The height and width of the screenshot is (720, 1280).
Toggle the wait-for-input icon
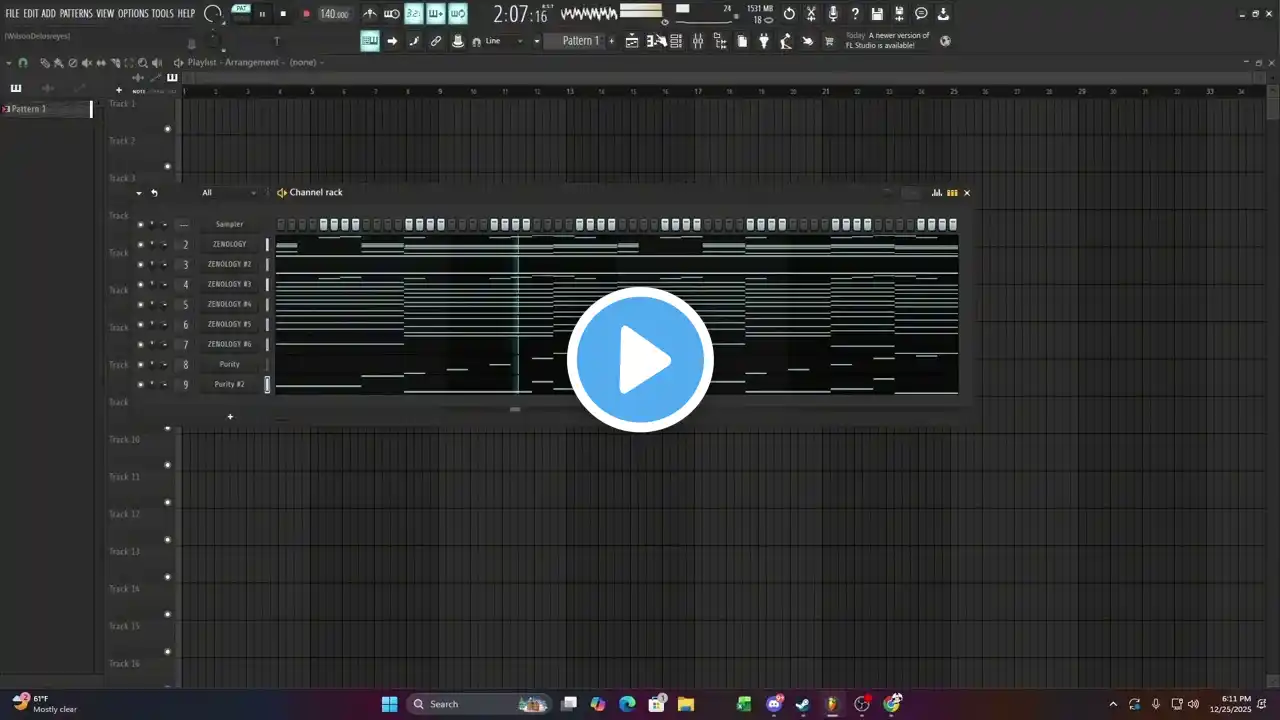[x=392, y=14]
